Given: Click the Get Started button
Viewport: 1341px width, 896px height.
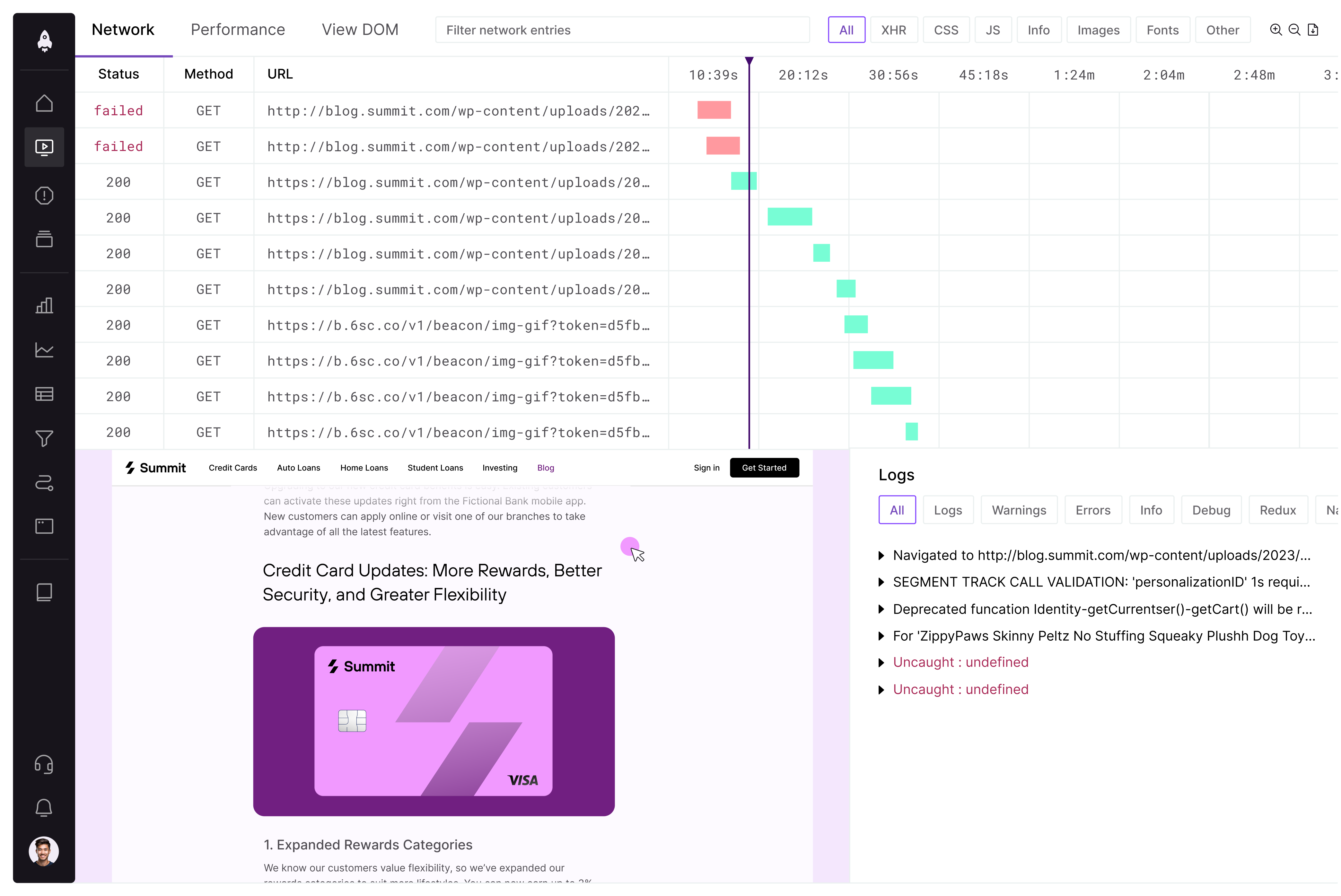Looking at the screenshot, I should click(764, 467).
